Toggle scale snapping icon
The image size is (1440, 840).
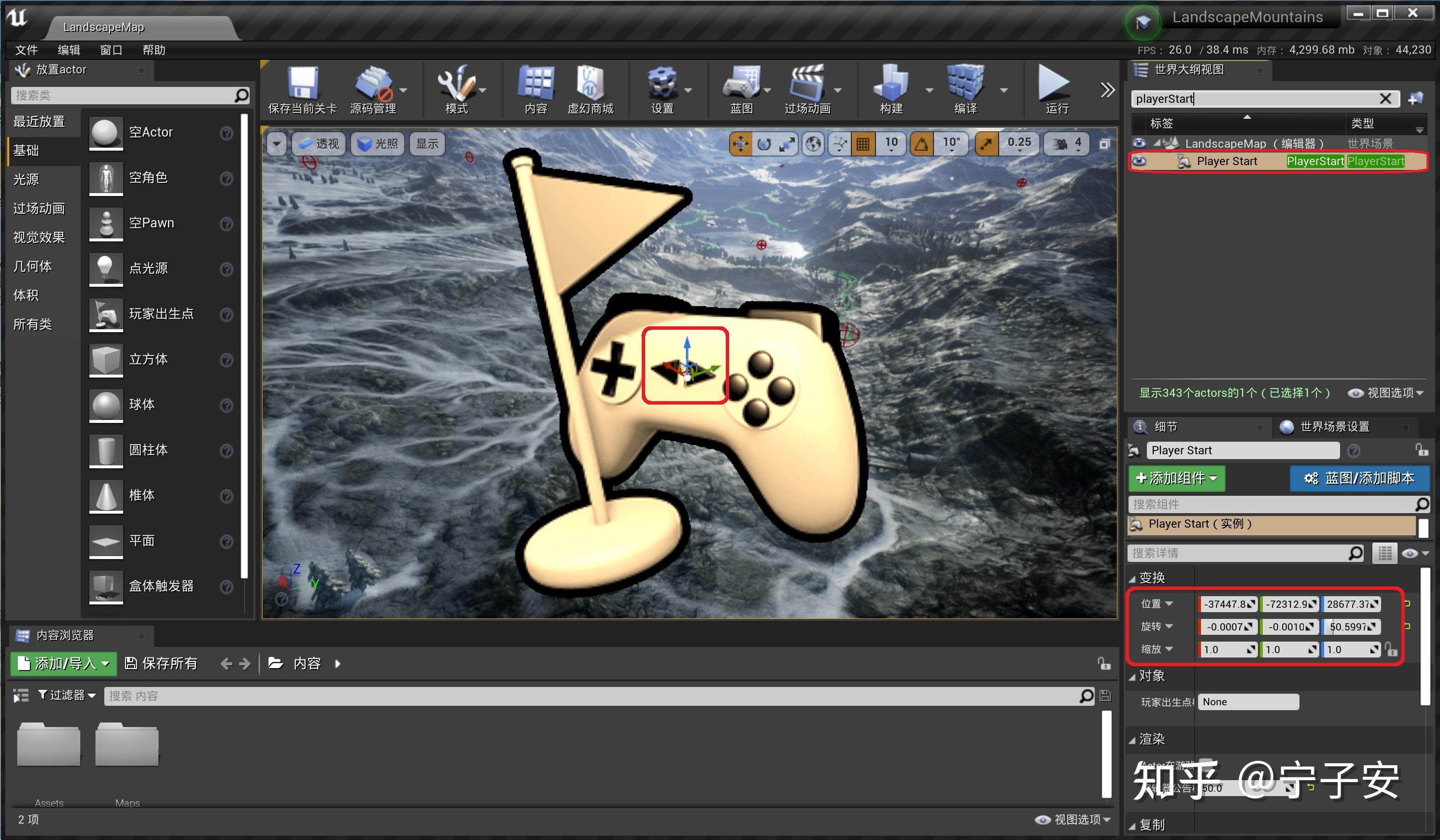[x=987, y=144]
